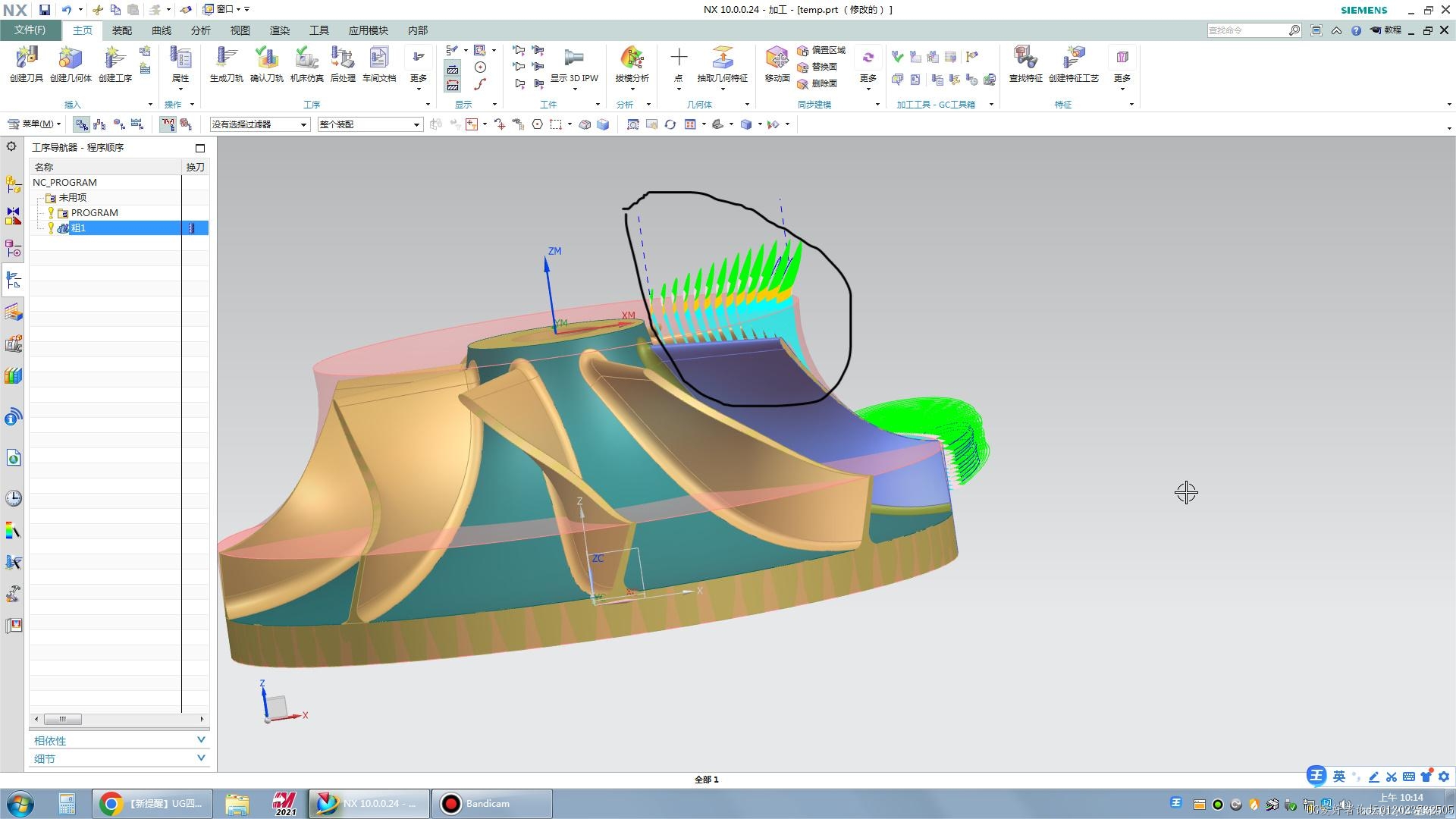Image resolution: width=1456 pixels, height=819 pixels.
Task: Open the Assembly Navigator sidebar tab
Action: click(14, 184)
